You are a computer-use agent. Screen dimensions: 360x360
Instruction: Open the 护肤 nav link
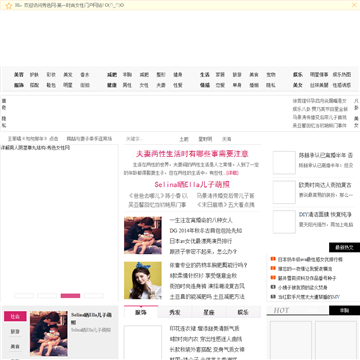[34, 75]
